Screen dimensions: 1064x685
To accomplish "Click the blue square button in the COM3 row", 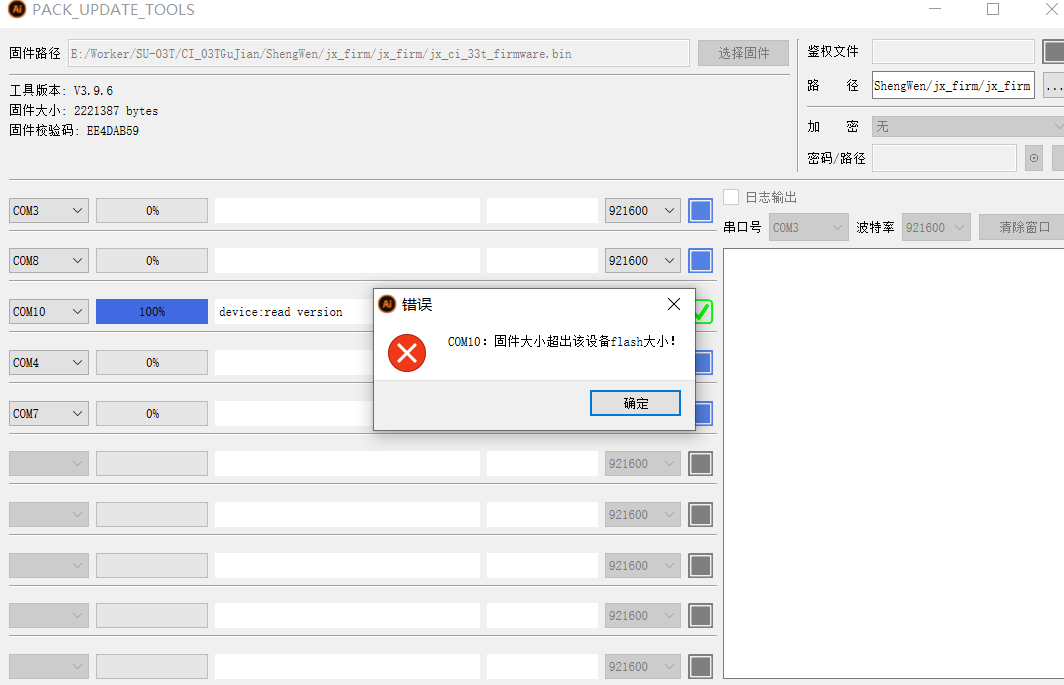I will (700, 211).
